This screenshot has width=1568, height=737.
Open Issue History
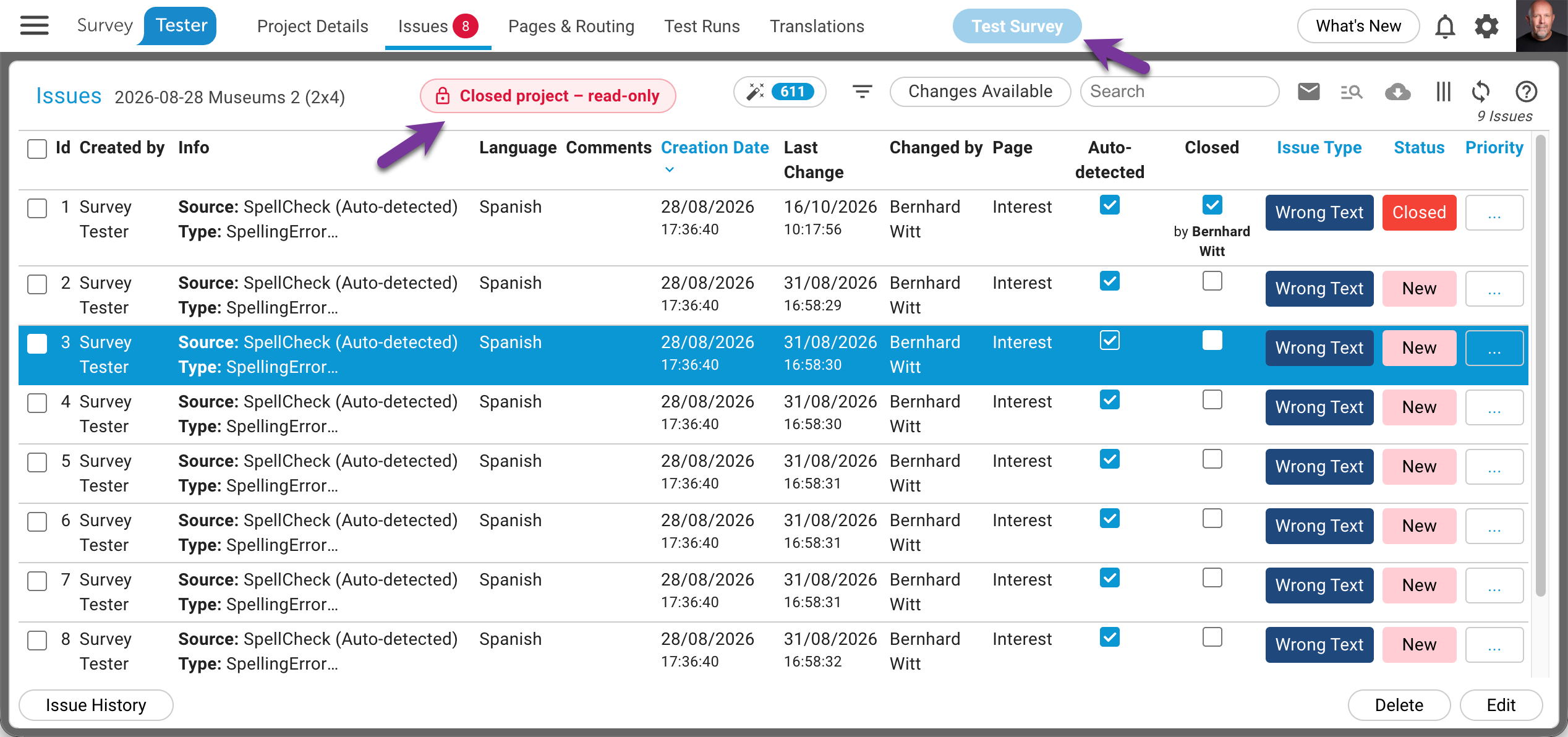[x=96, y=705]
